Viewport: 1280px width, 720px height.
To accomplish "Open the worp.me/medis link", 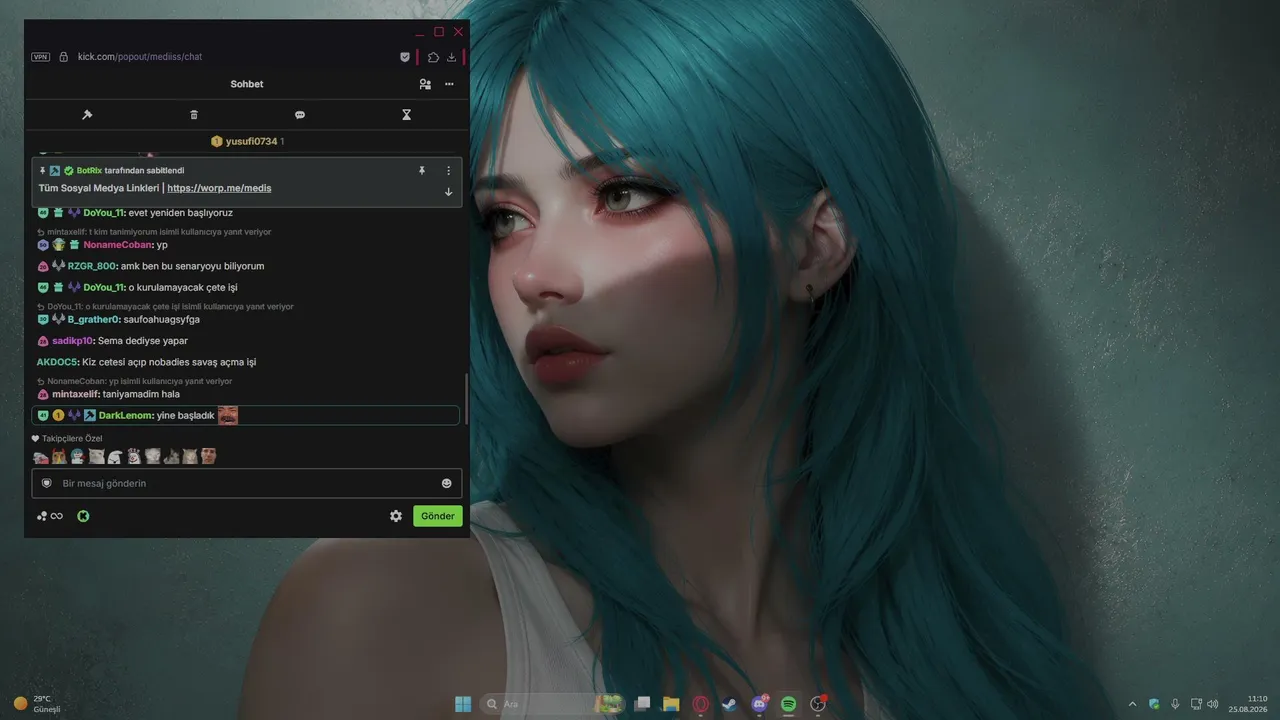I will (x=219, y=188).
